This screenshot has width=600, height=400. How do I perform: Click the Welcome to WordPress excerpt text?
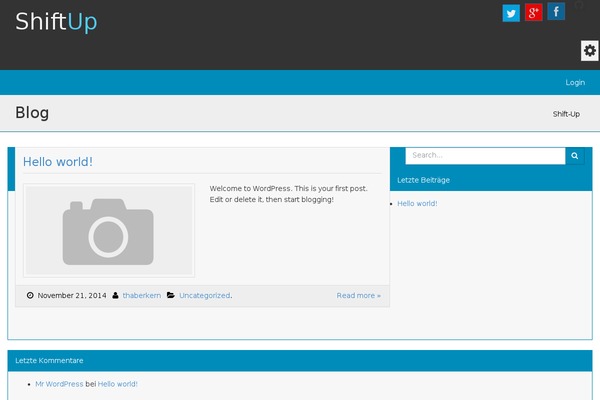point(289,194)
